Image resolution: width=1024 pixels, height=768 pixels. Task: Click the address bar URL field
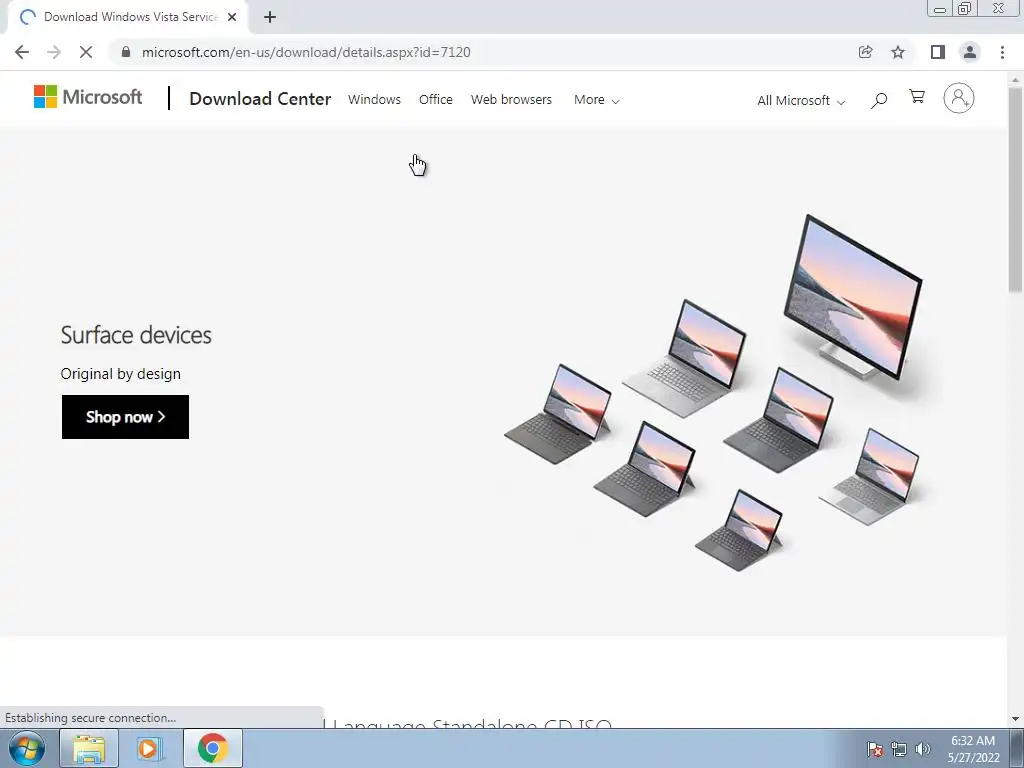(483, 52)
